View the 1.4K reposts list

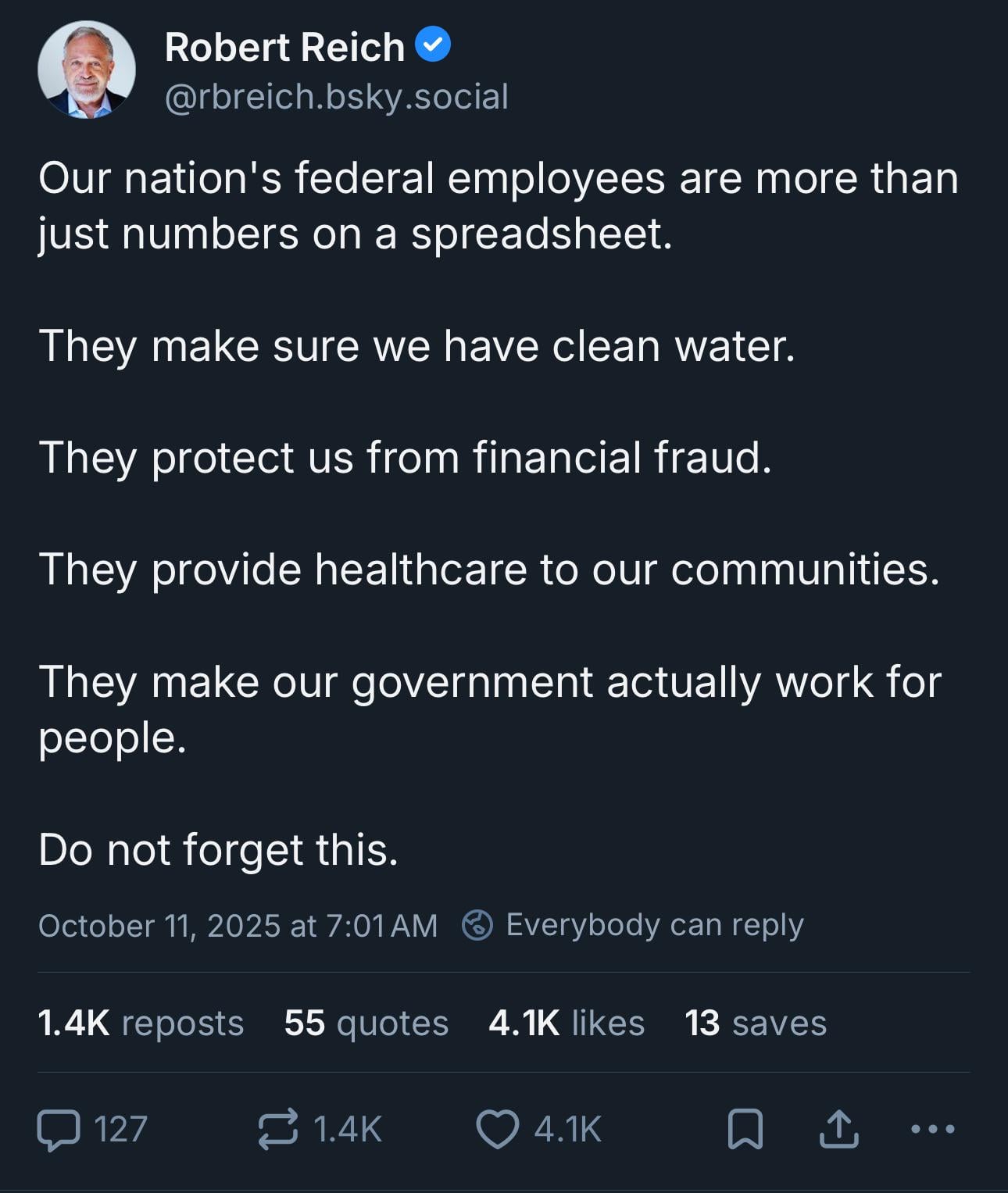[141, 1023]
